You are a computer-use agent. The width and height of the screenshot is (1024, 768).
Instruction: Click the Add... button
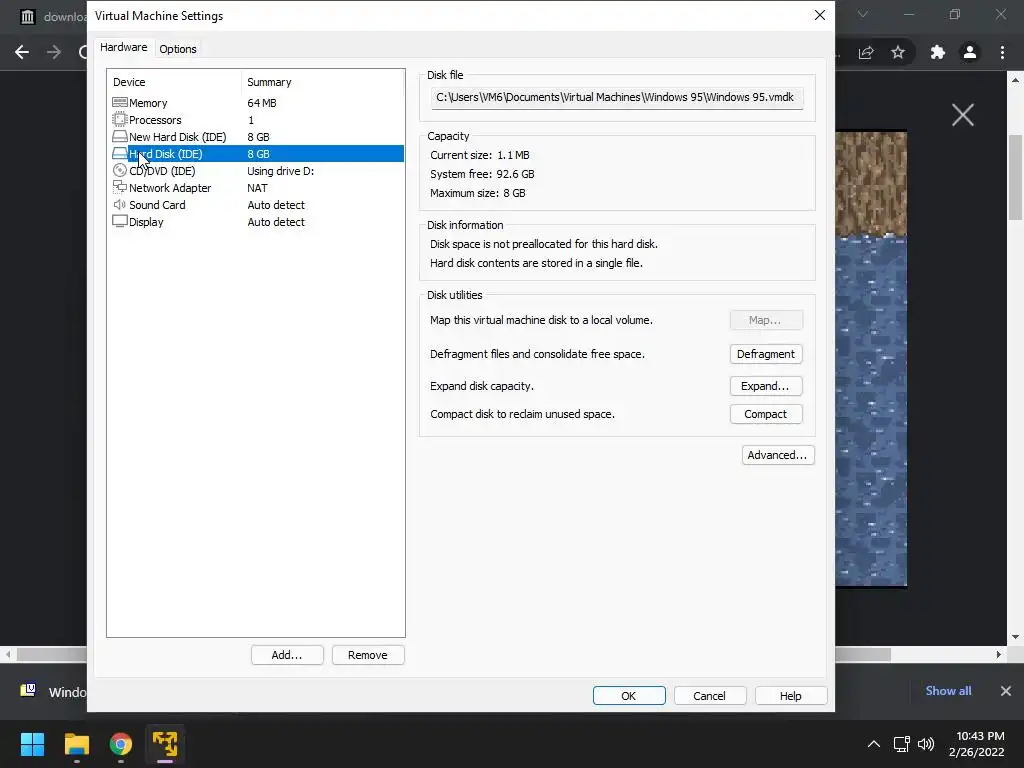(x=287, y=655)
